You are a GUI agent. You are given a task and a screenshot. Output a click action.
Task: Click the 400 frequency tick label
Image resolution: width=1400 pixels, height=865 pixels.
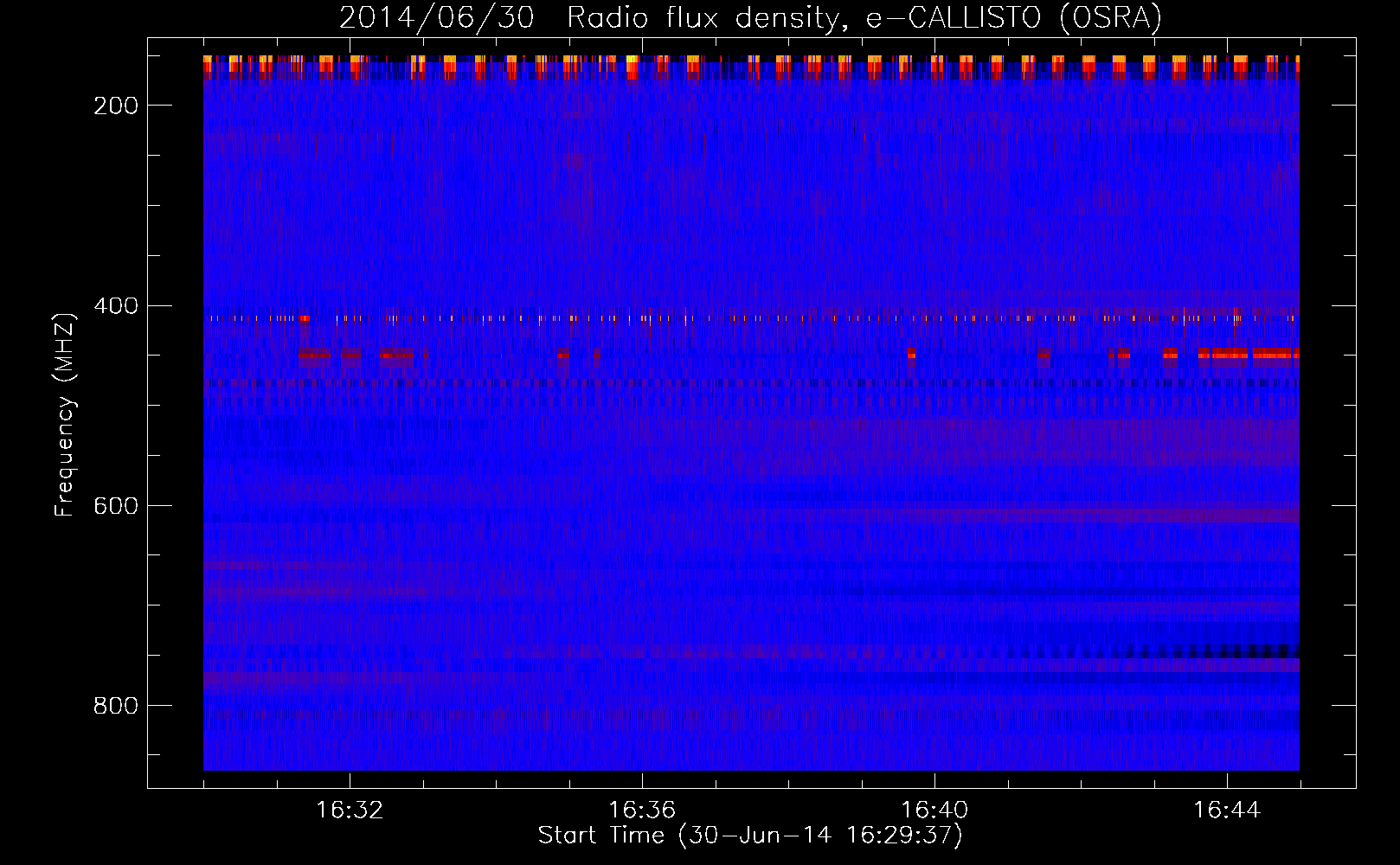[x=116, y=306]
